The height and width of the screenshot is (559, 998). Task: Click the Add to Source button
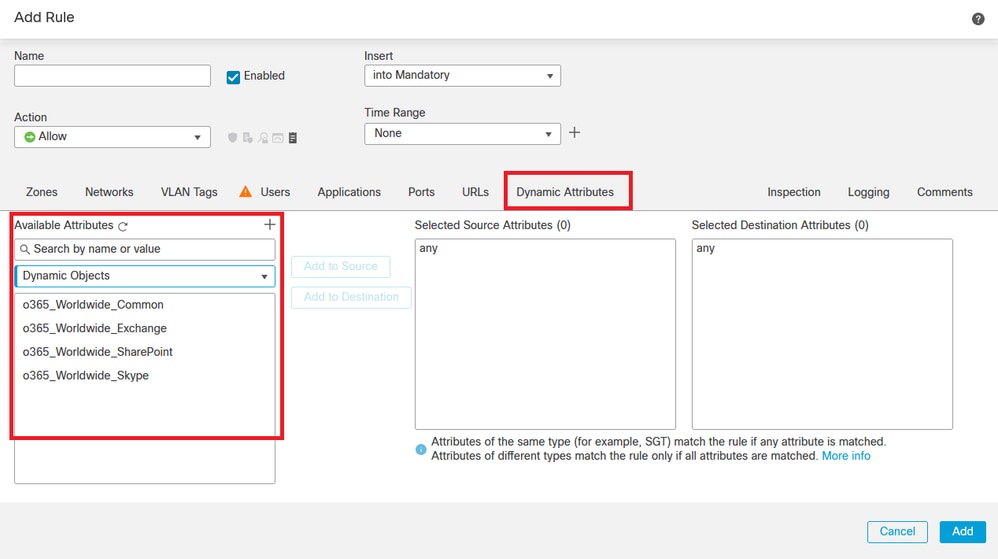(341, 266)
